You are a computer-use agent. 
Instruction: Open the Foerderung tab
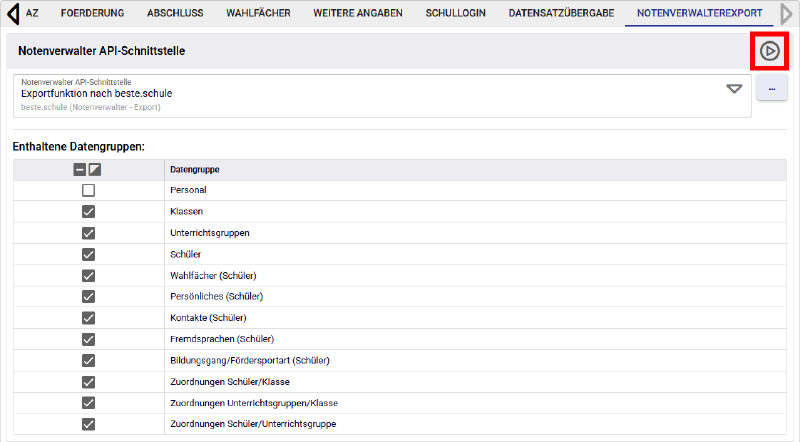[x=92, y=14]
